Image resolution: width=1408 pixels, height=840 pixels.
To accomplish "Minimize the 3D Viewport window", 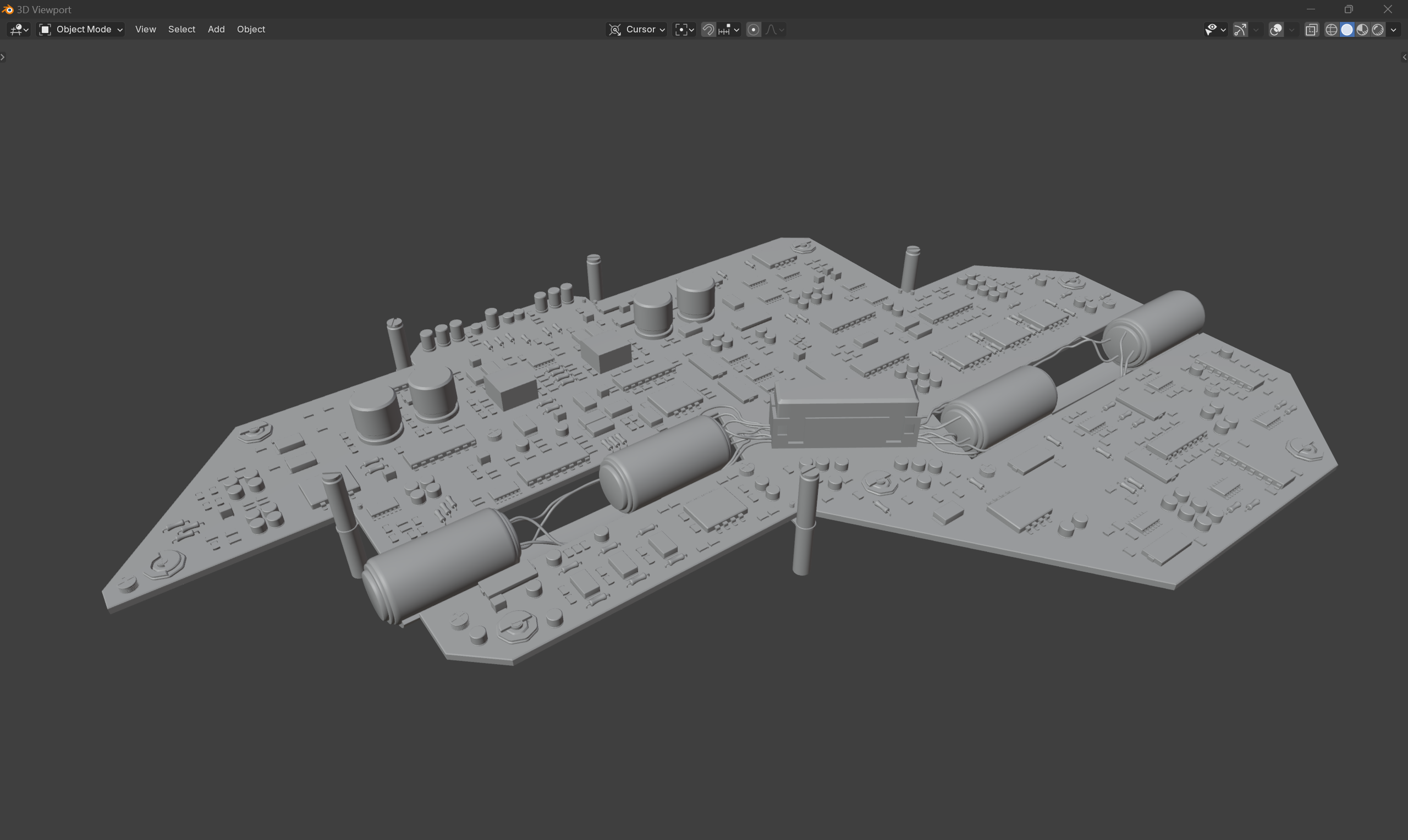I will click(1311, 9).
